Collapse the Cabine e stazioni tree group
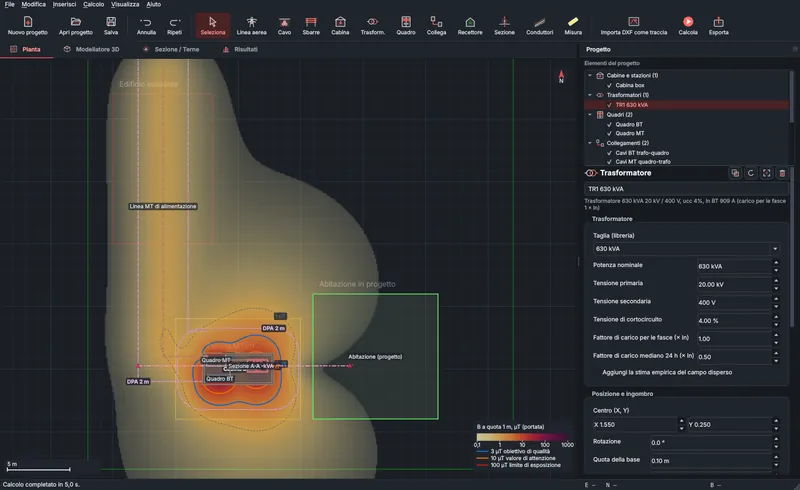 (x=590, y=76)
